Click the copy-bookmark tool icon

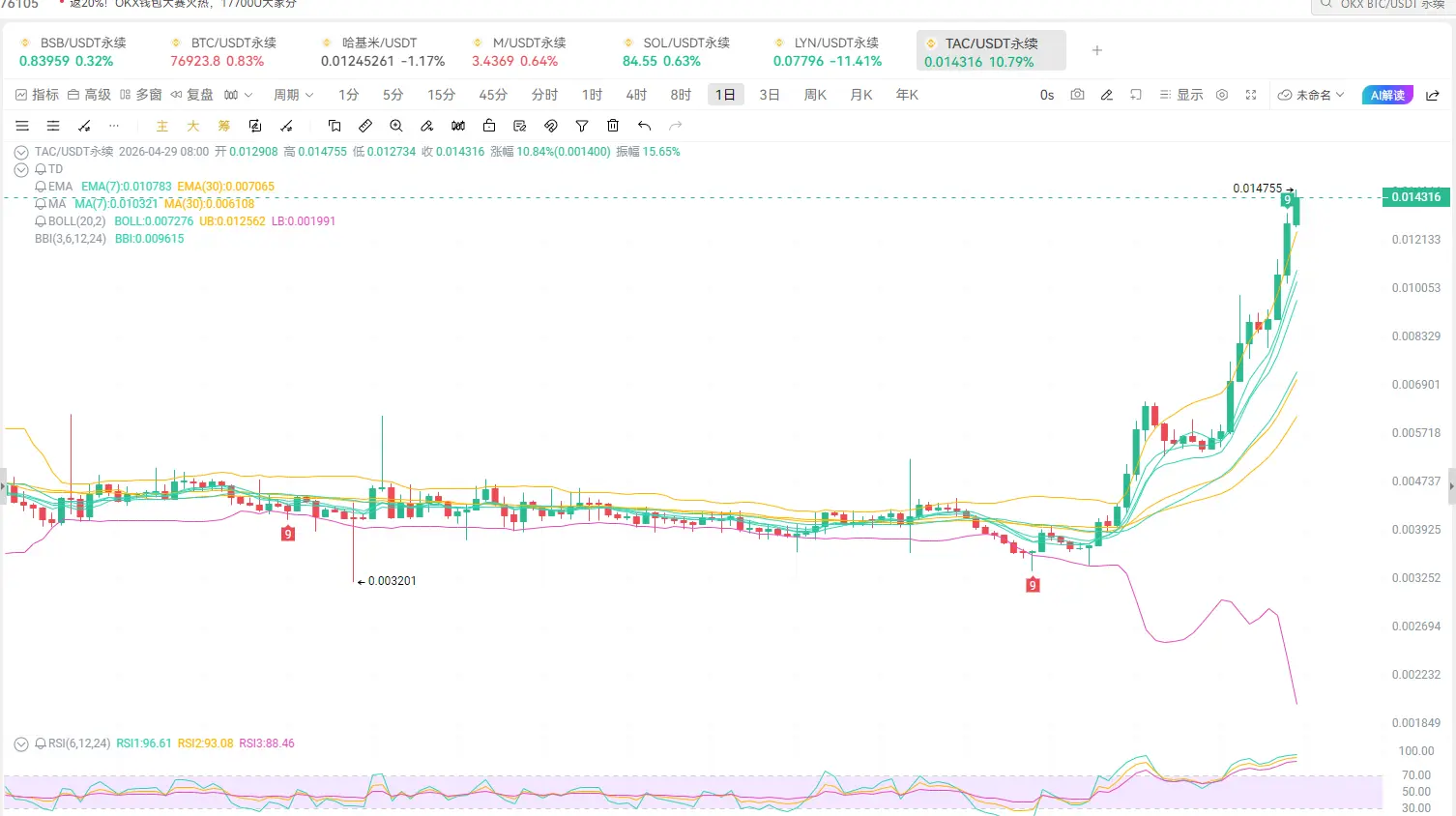pos(335,126)
